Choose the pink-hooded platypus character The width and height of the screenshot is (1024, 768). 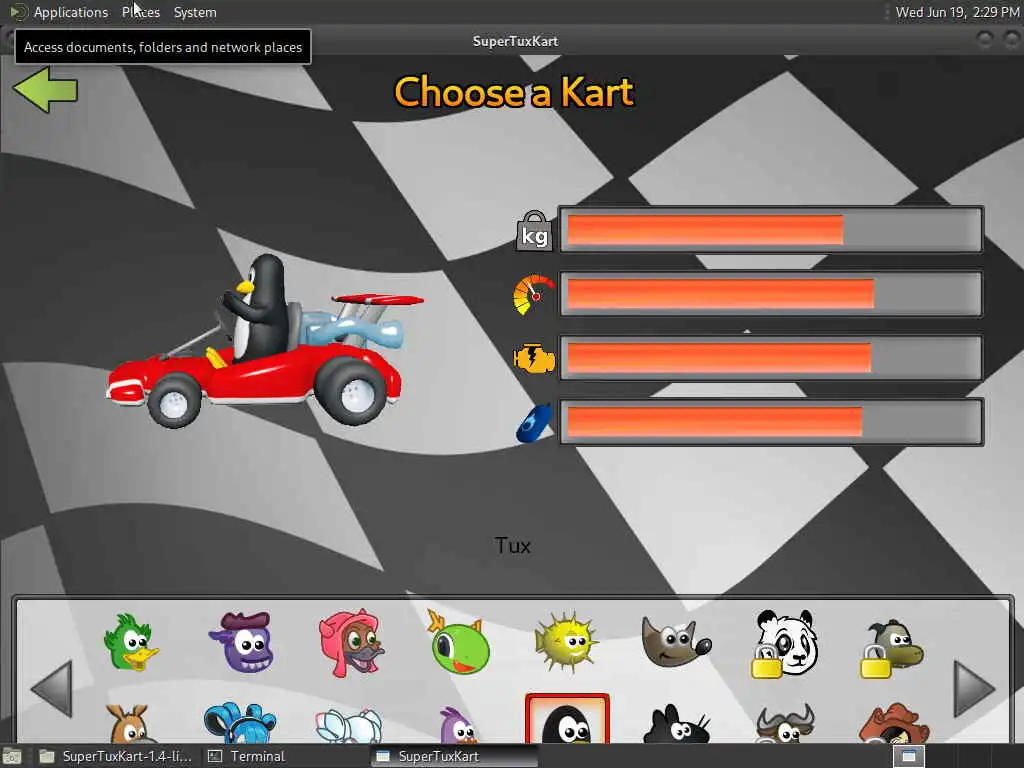pos(351,643)
